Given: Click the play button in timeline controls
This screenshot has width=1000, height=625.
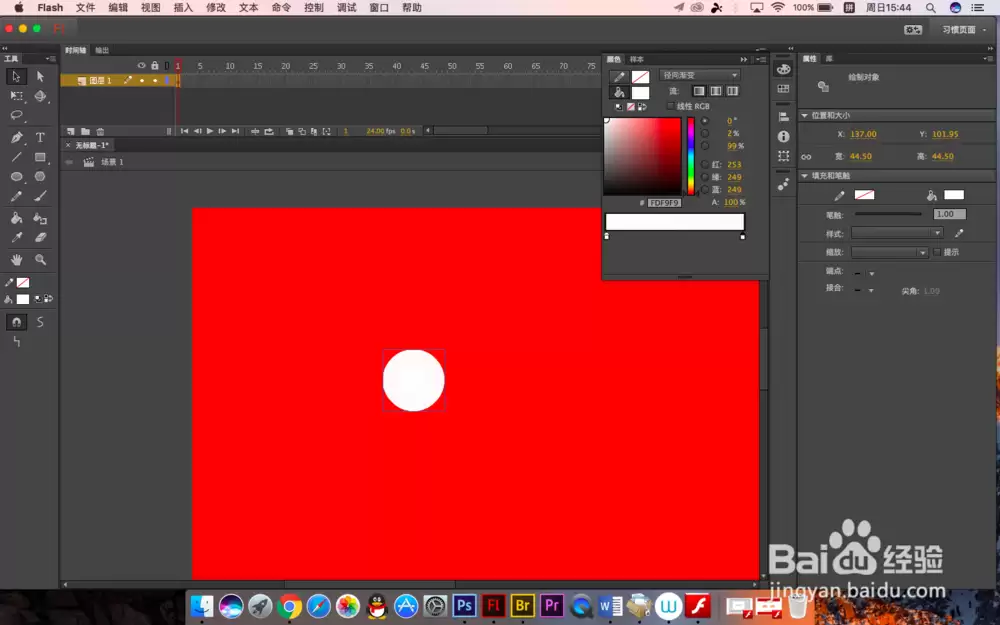Looking at the screenshot, I should click(210, 131).
